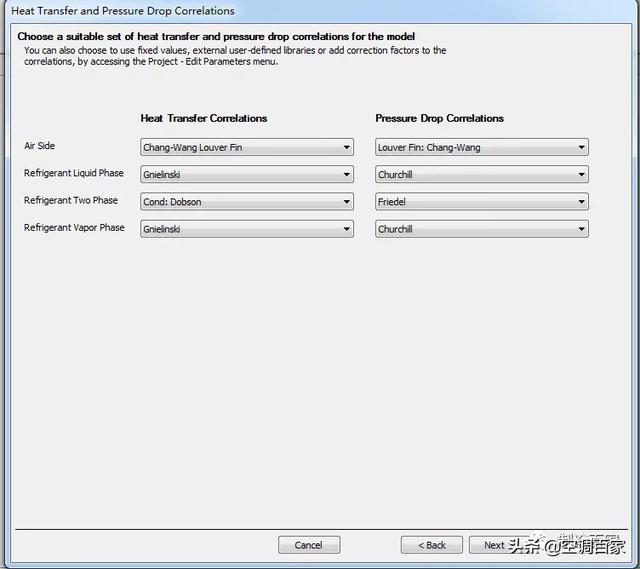Open Refrigerant Liquid Phase Gnielinski heat transfer dropdown
The width and height of the screenshot is (640, 569).
click(247, 175)
